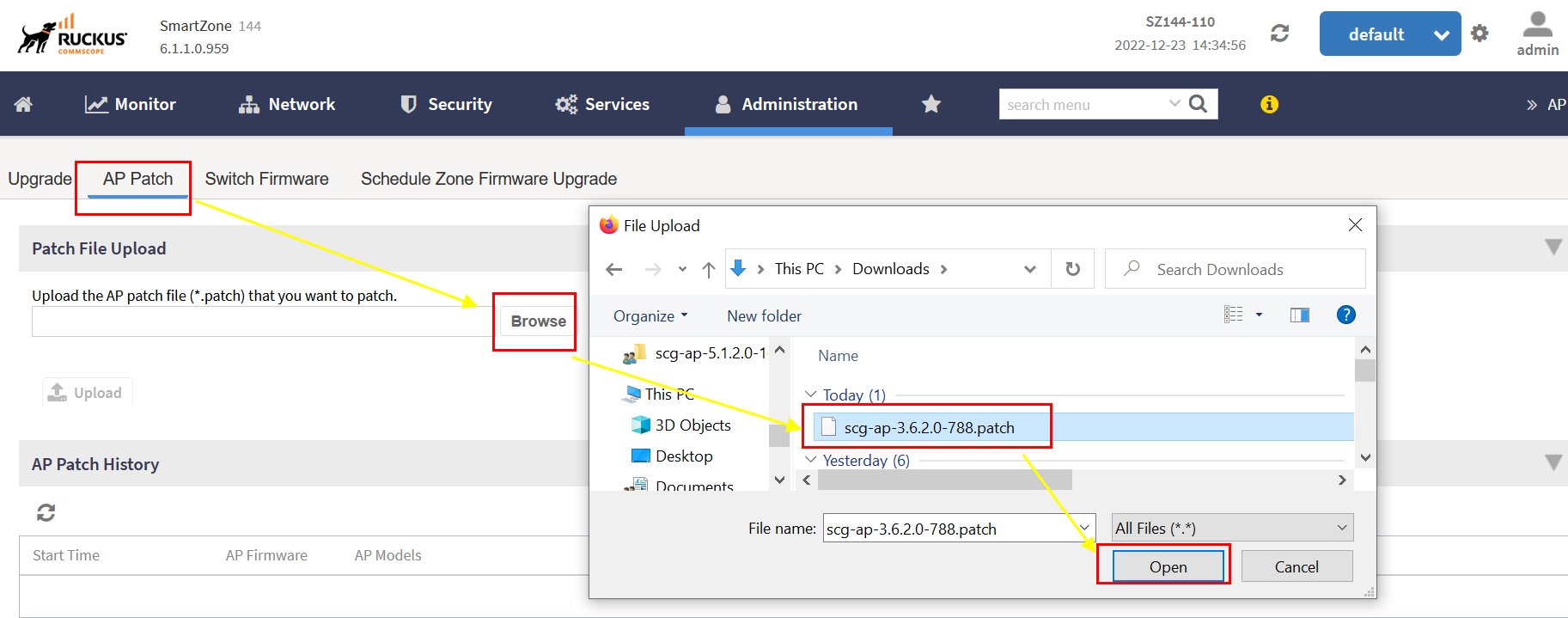Select scg-ap-3.6.2.0-788.patch file
Image resolution: width=1568 pixels, height=618 pixels.
[x=1083, y=427]
